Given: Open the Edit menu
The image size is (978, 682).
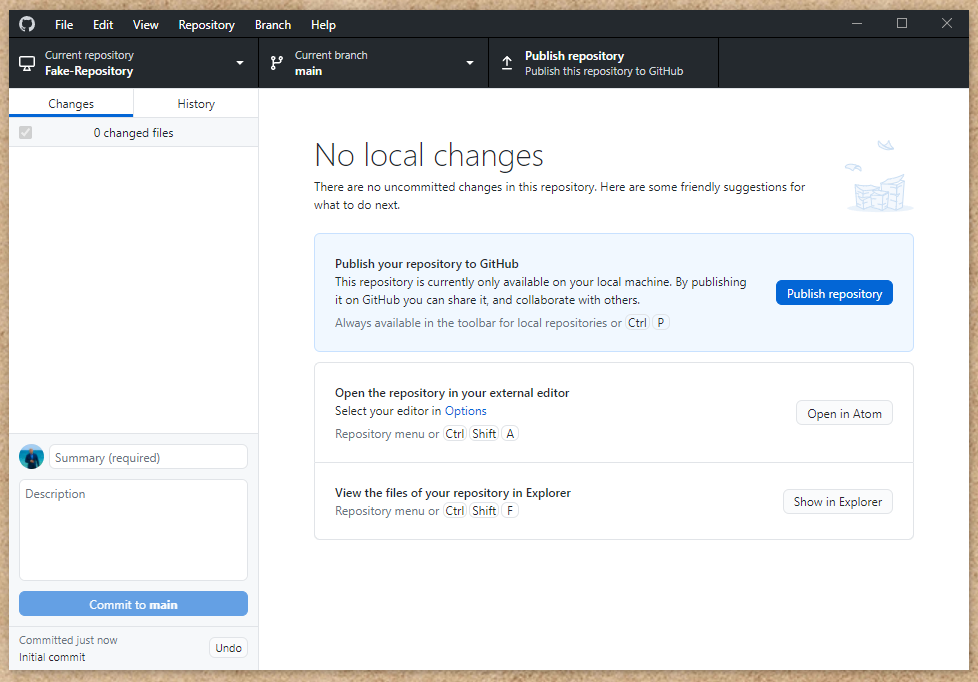Looking at the screenshot, I should 103,25.
